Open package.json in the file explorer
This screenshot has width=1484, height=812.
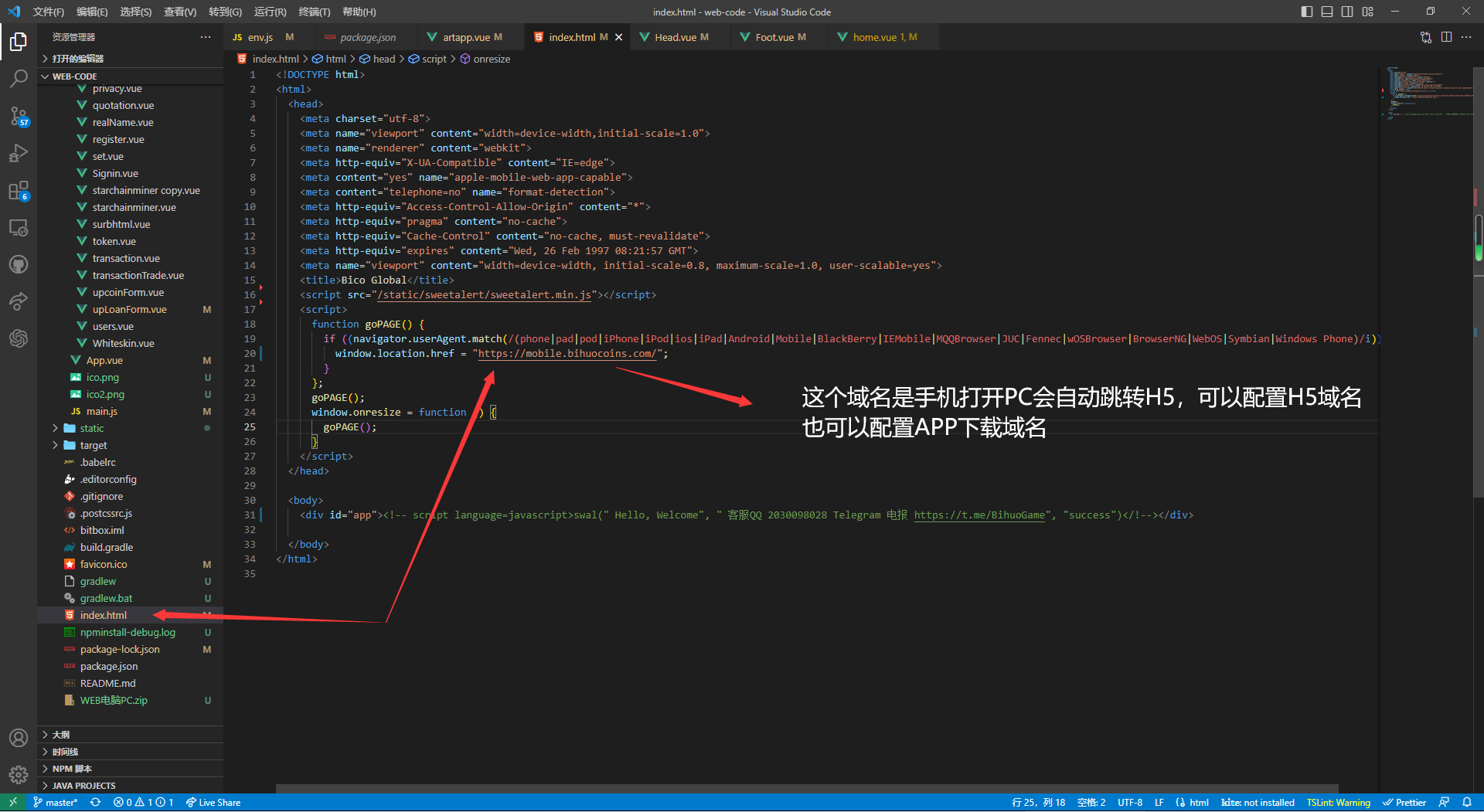109,666
